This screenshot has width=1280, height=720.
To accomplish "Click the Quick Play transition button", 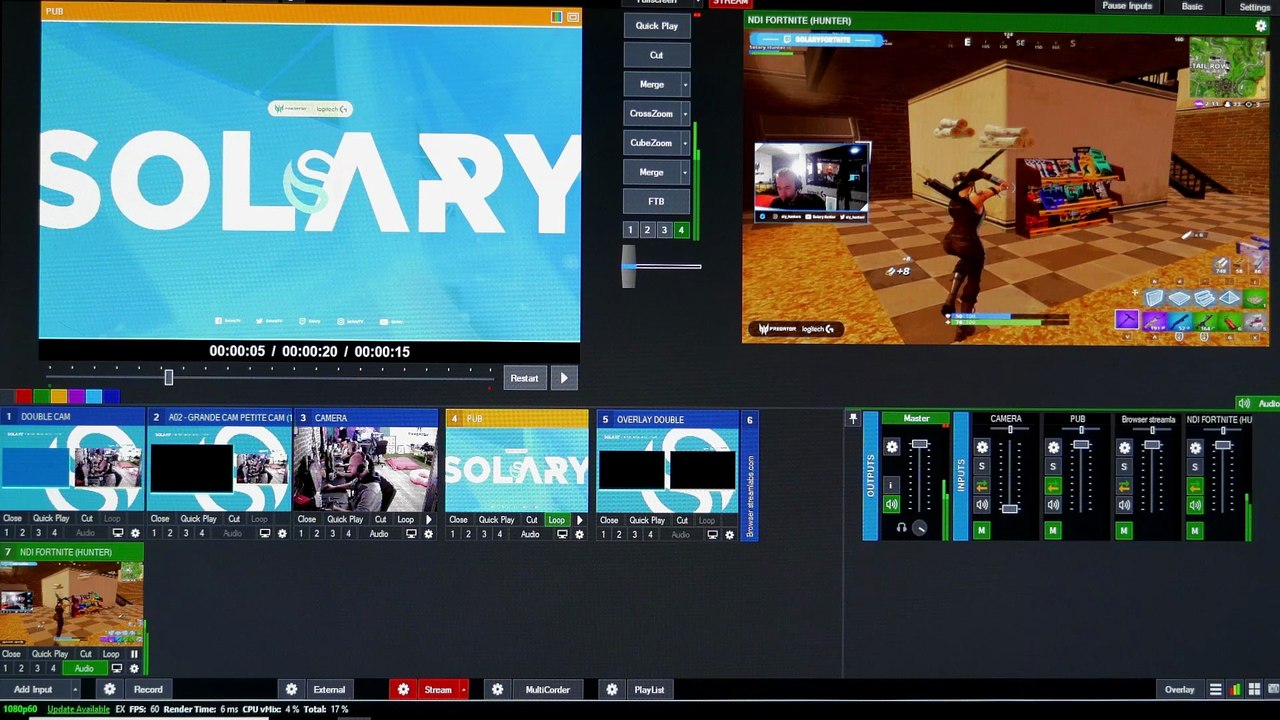I will click(x=656, y=26).
